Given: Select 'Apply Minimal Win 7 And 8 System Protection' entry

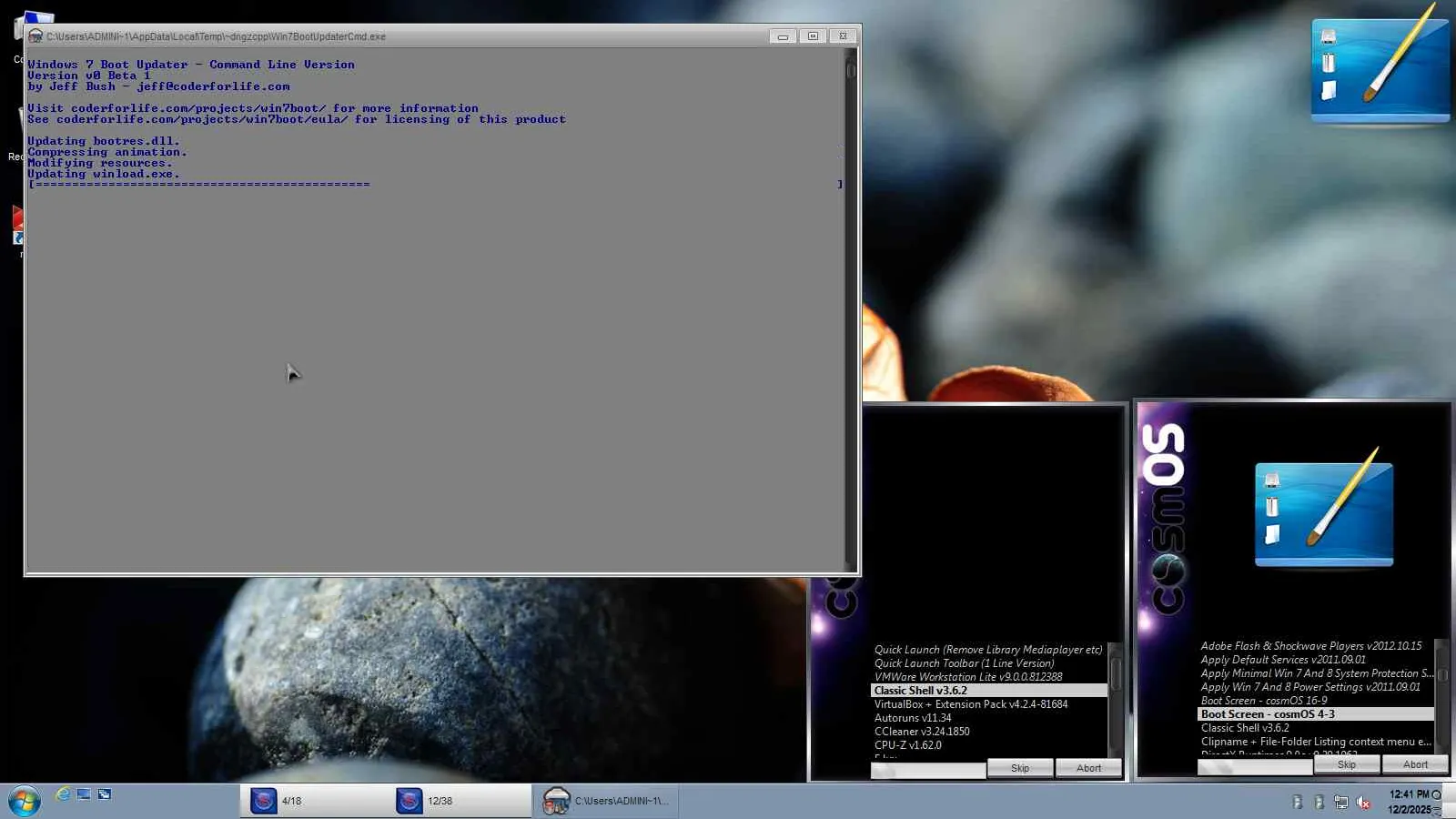Looking at the screenshot, I should 1316,673.
